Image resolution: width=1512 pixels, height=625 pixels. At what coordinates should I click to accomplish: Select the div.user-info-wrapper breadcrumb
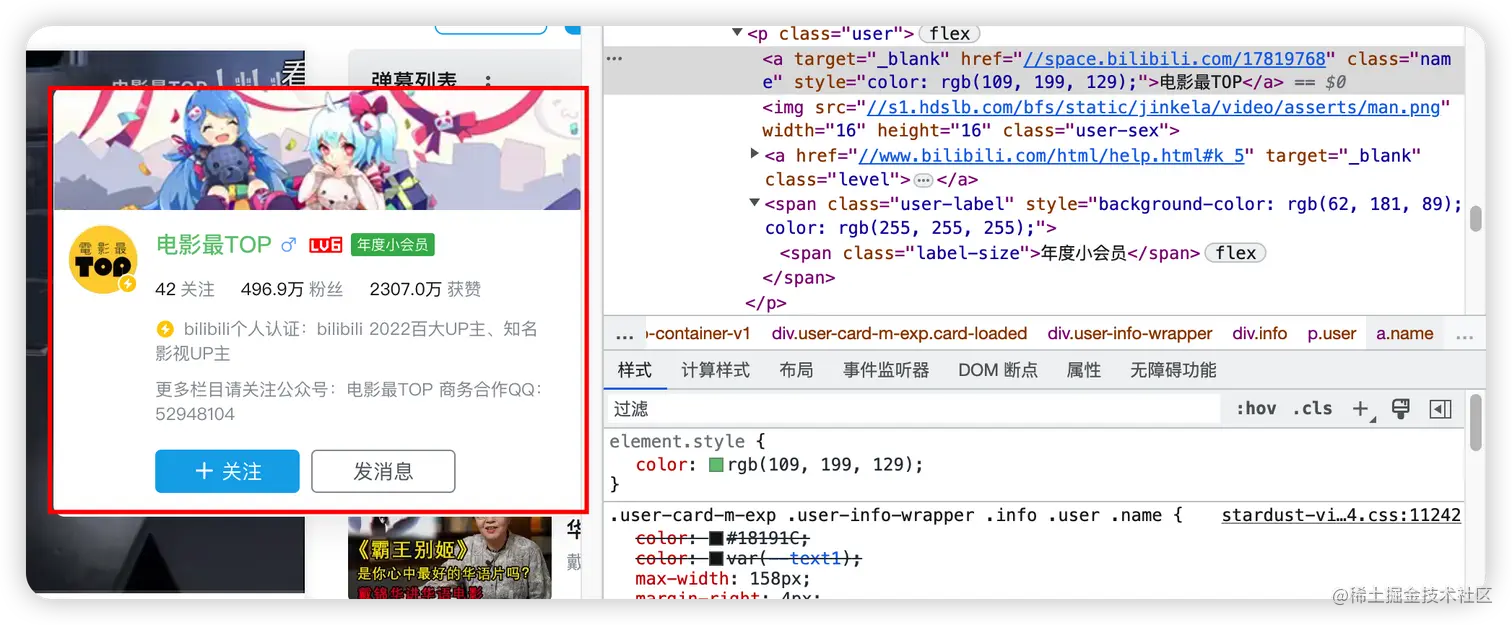pyautogui.click(x=1130, y=334)
